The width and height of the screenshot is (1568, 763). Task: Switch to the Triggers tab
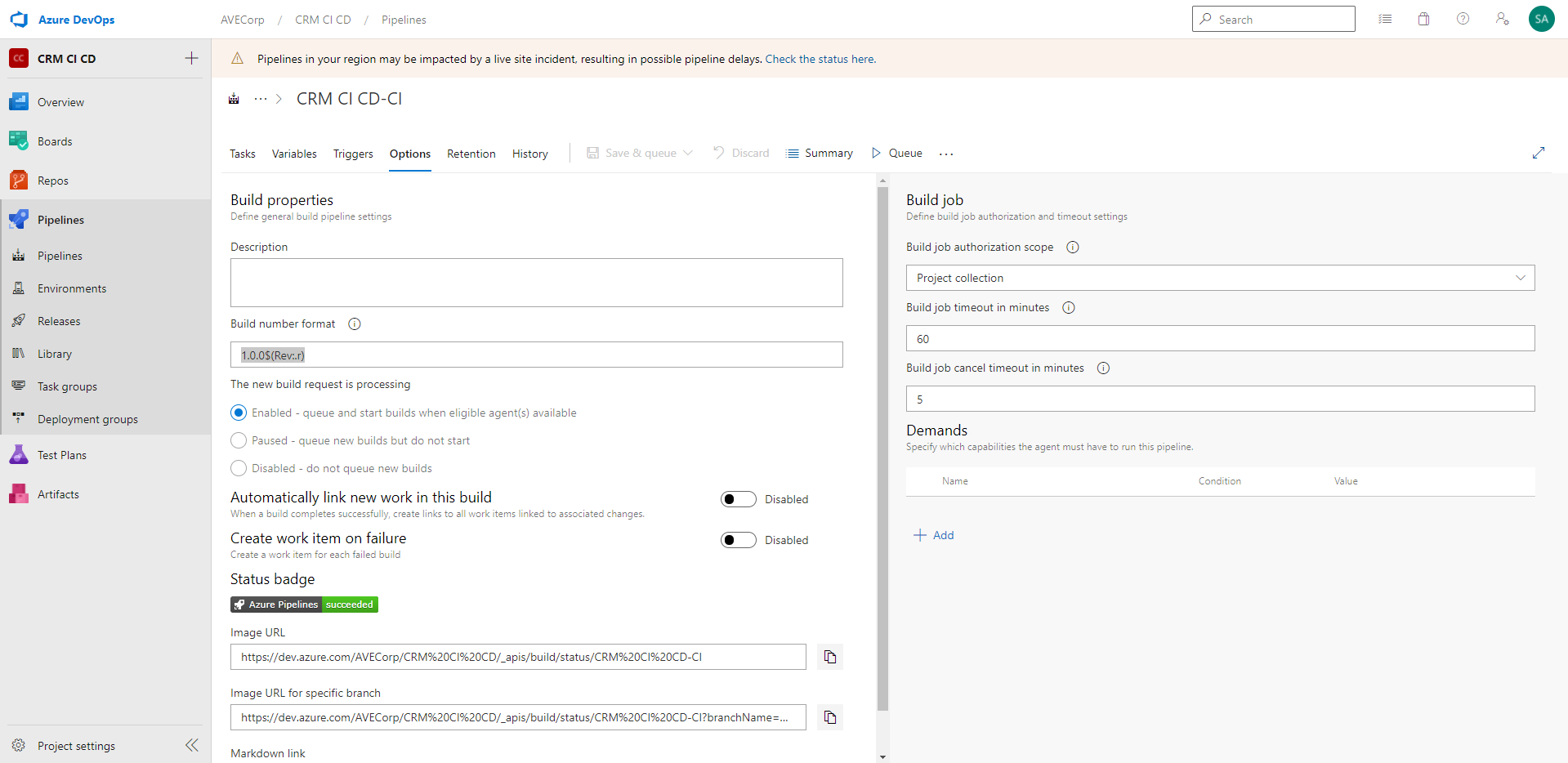[352, 154]
